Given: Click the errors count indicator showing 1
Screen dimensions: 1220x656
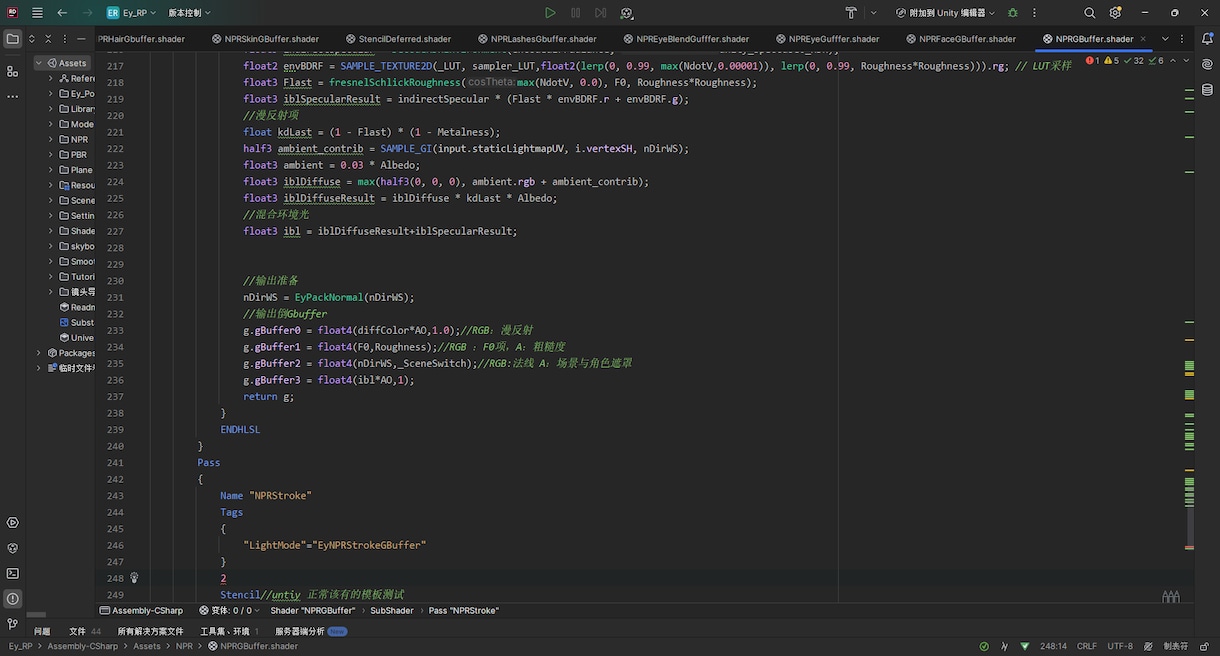Looking at the screenshot, I should pyautogui.click(x=1093, y=61).
